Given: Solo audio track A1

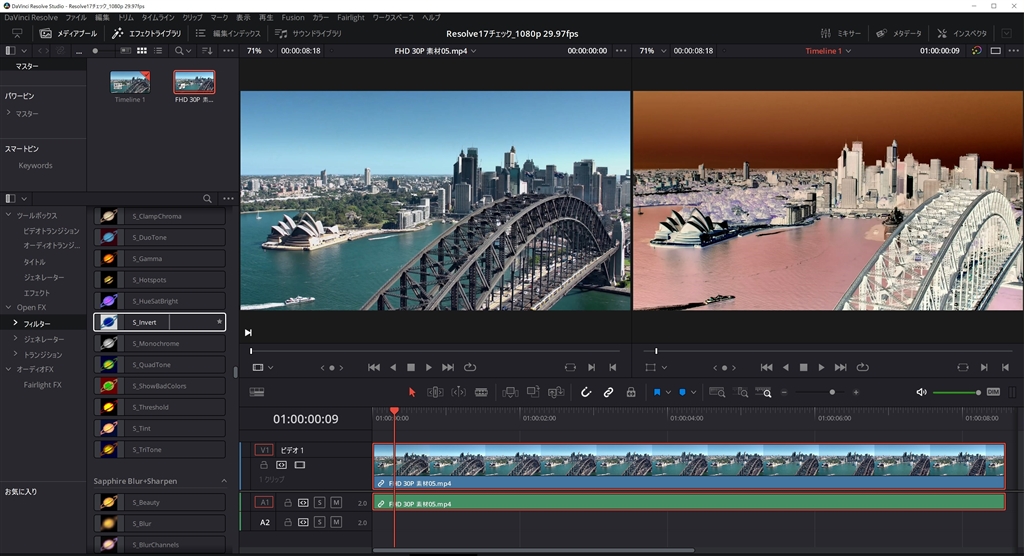Looking at the screenshot, I should pos(319,502).
